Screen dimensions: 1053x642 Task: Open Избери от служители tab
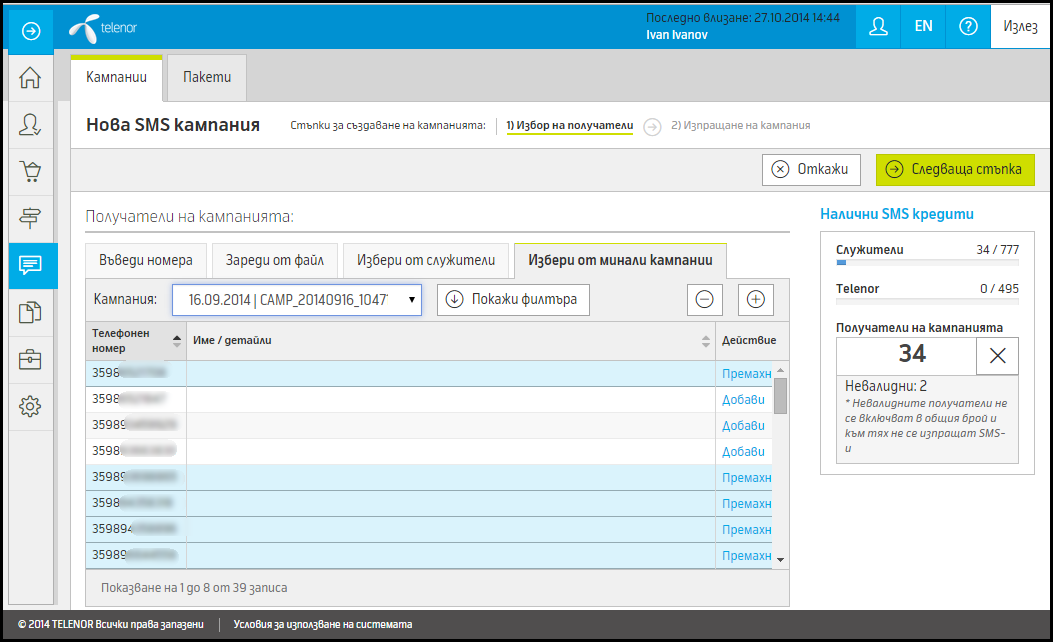[426, 261]
